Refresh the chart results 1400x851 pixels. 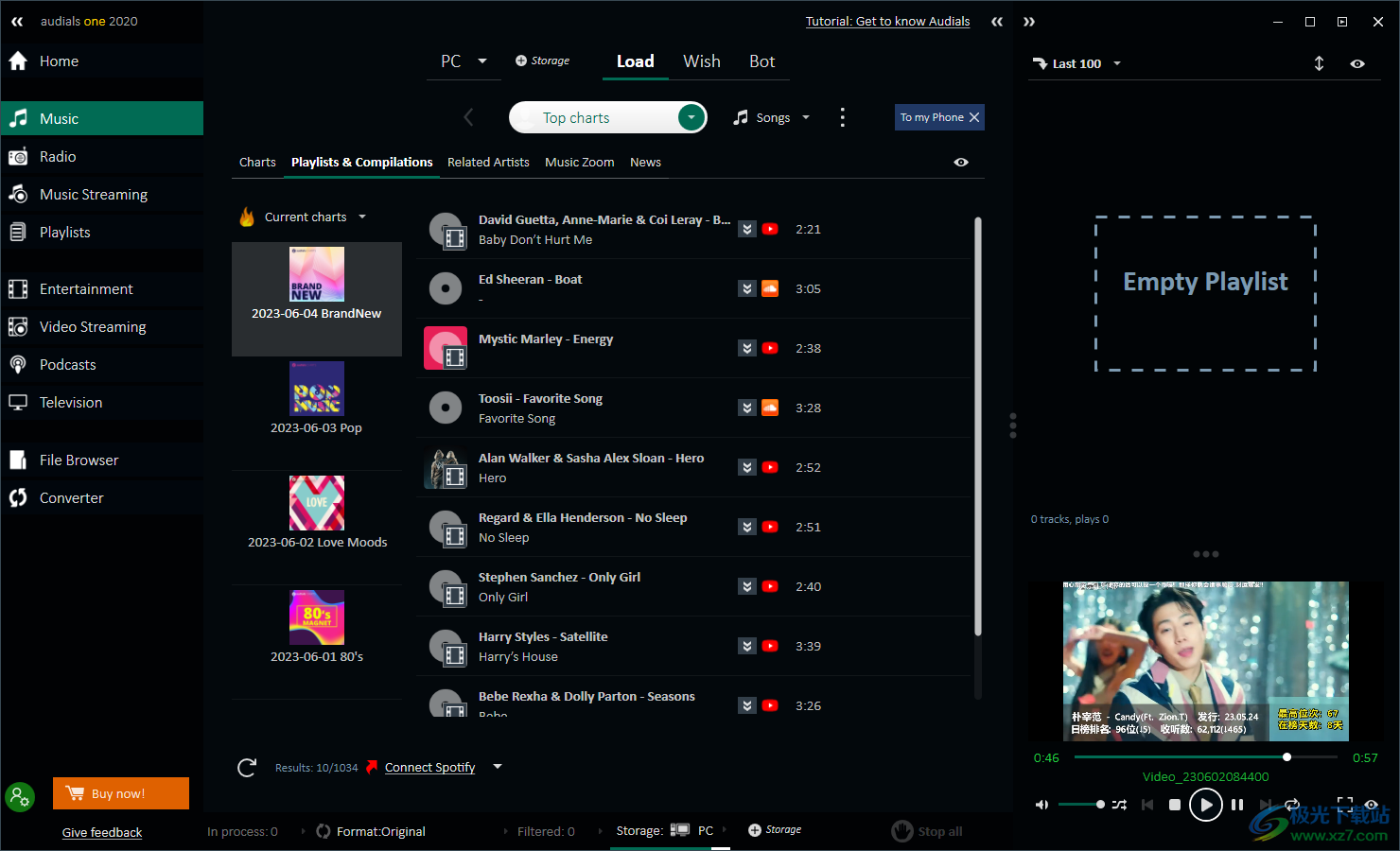(247, 768)
